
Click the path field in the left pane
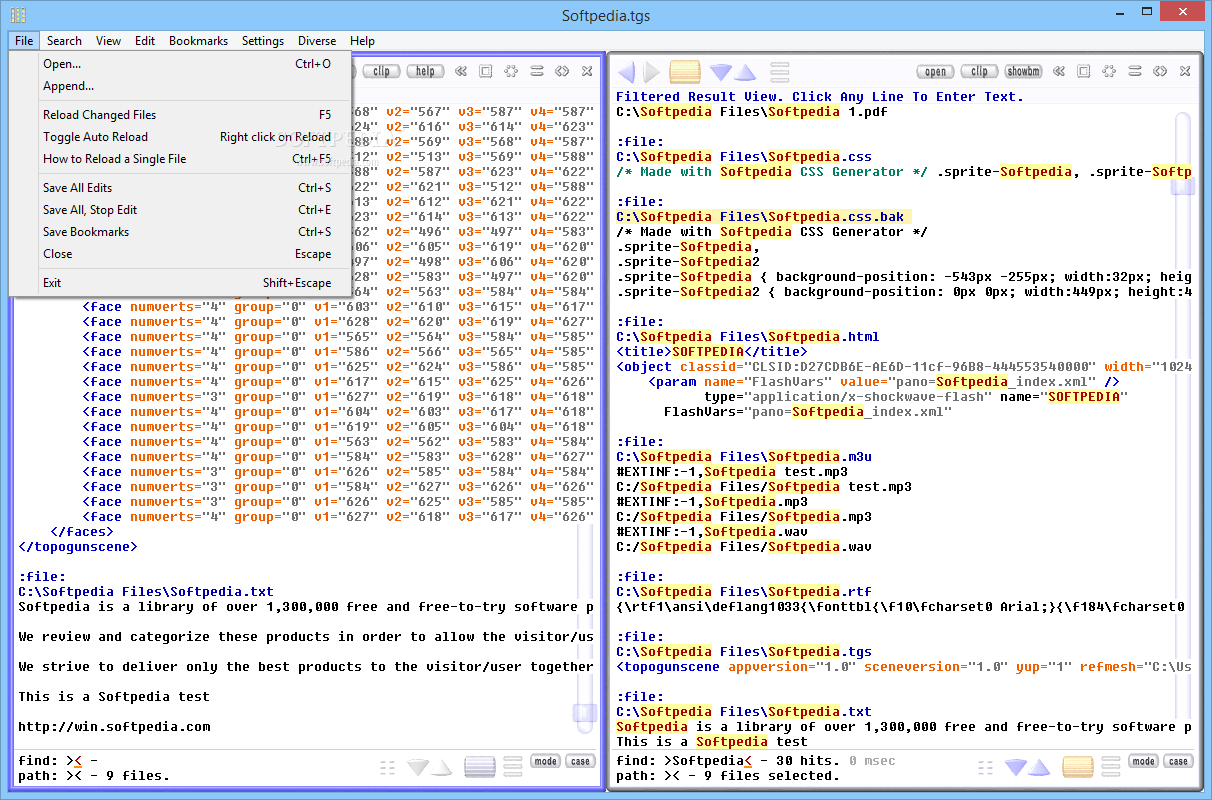point(72,777)
